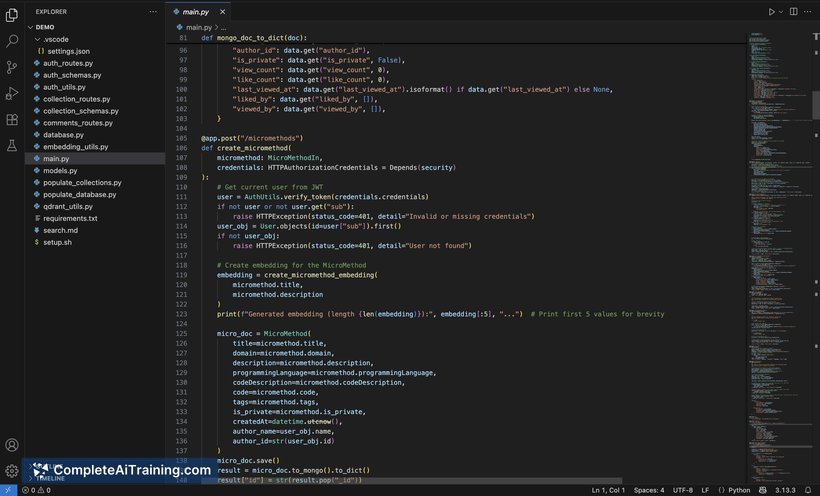Click line number 105 in gutter
Viewport: 820px width, 496px height.
(181, 138)
